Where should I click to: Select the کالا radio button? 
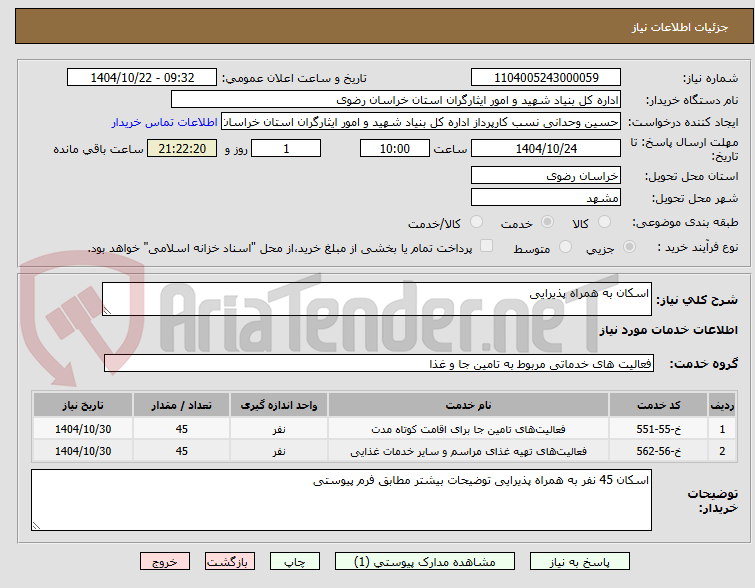point(604,222)
